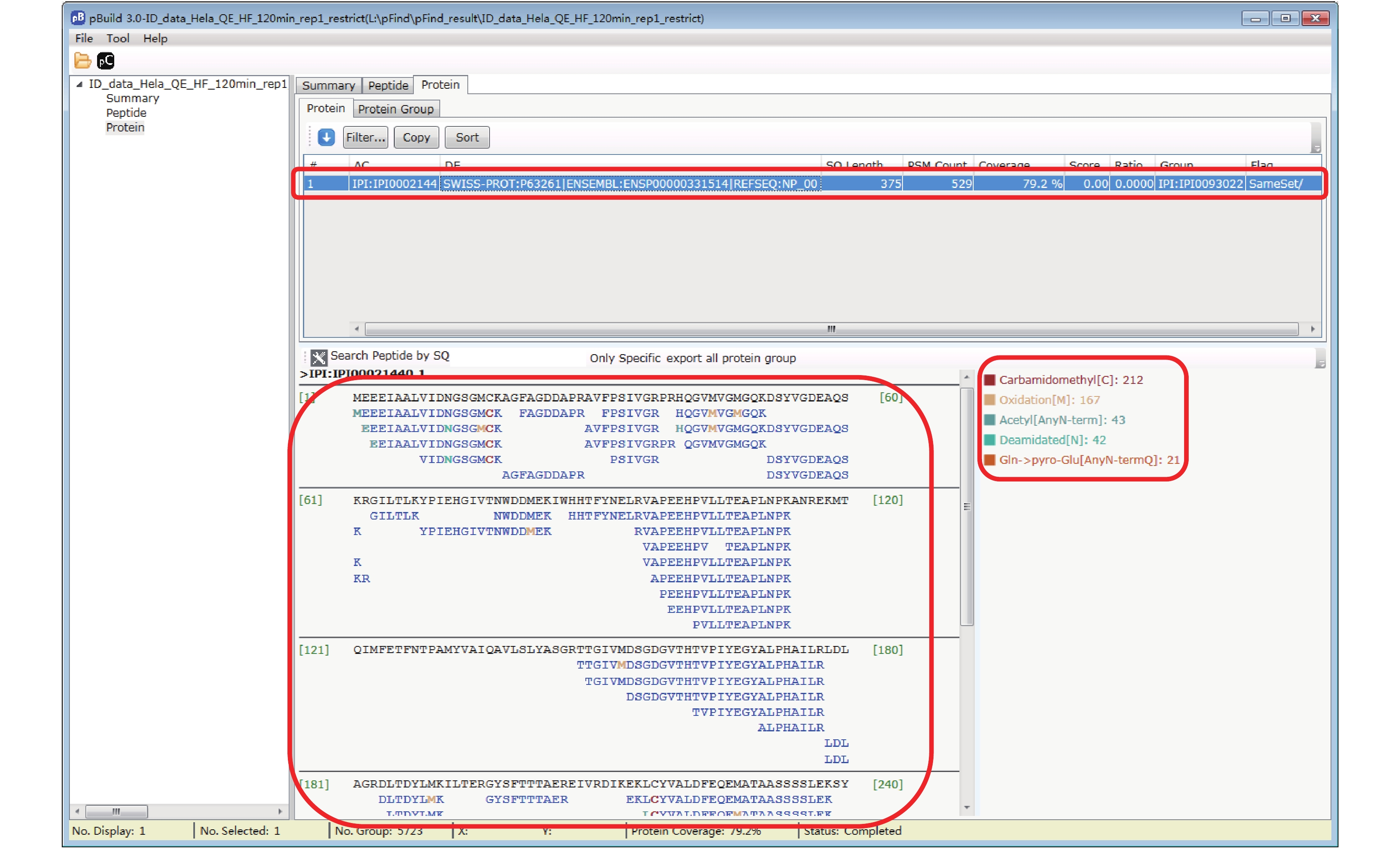Click the Protein Coverage status bar entry
1400x849 pixels.
pos(696,831)
